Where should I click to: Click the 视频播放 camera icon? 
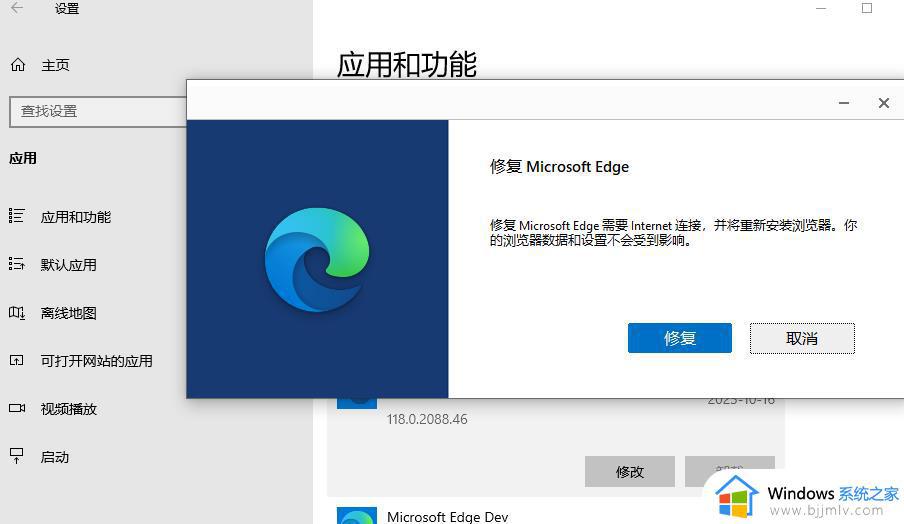tap(17, 408)
